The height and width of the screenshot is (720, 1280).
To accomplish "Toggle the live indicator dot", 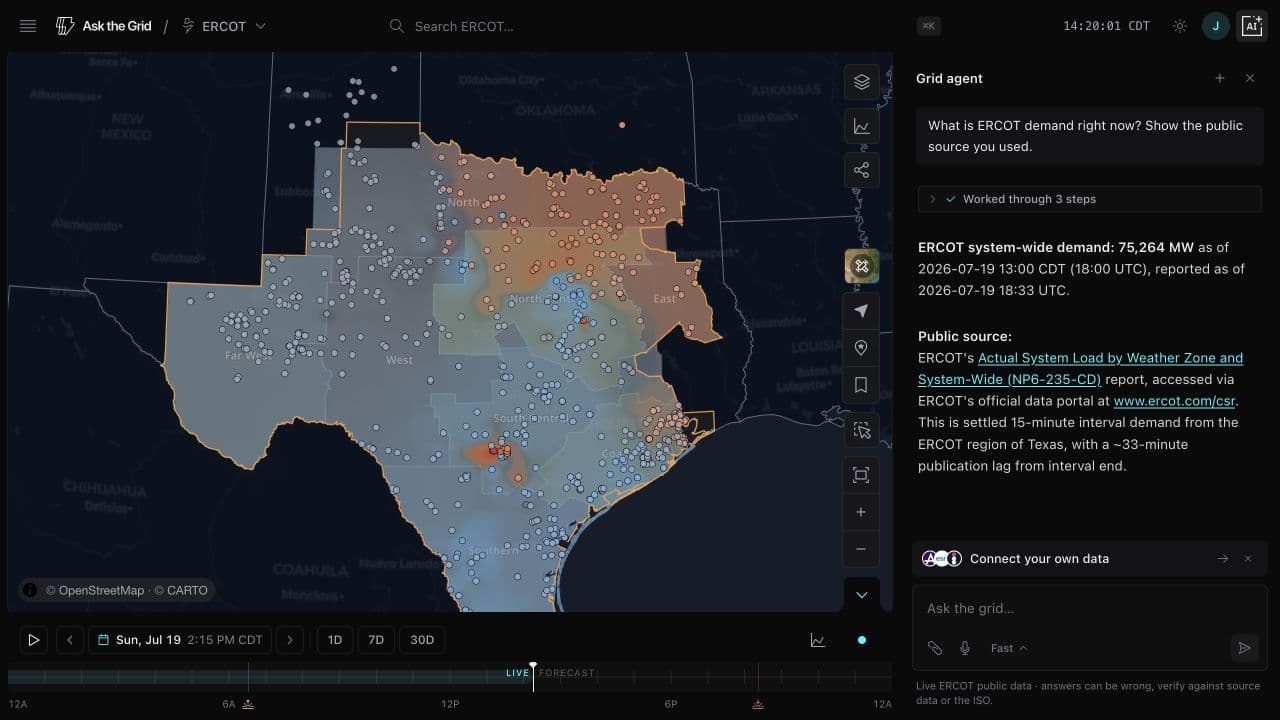I will pos(862,640).
